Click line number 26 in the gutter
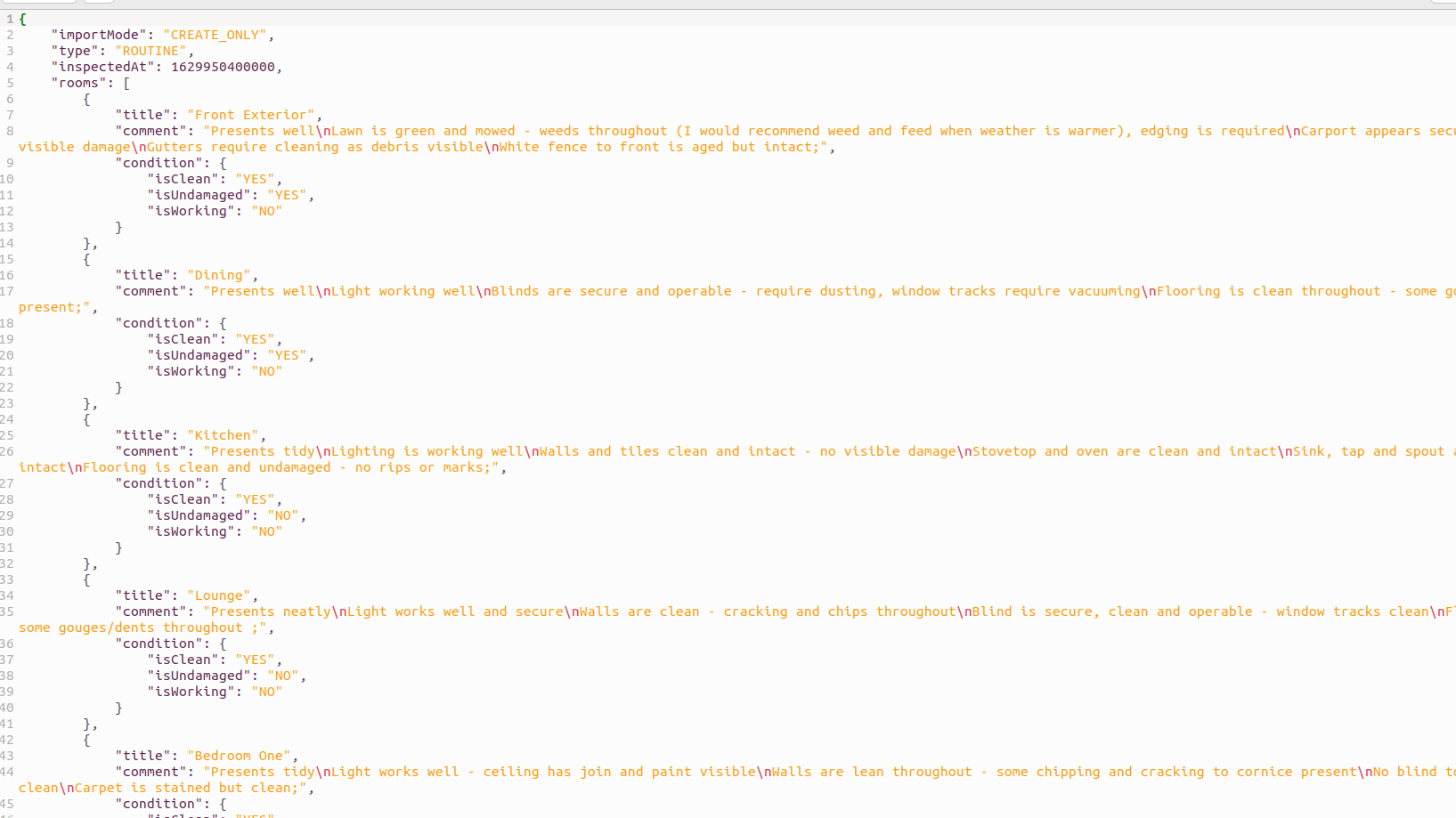This screenshot has height=818, width=1456. click(7, 451)
